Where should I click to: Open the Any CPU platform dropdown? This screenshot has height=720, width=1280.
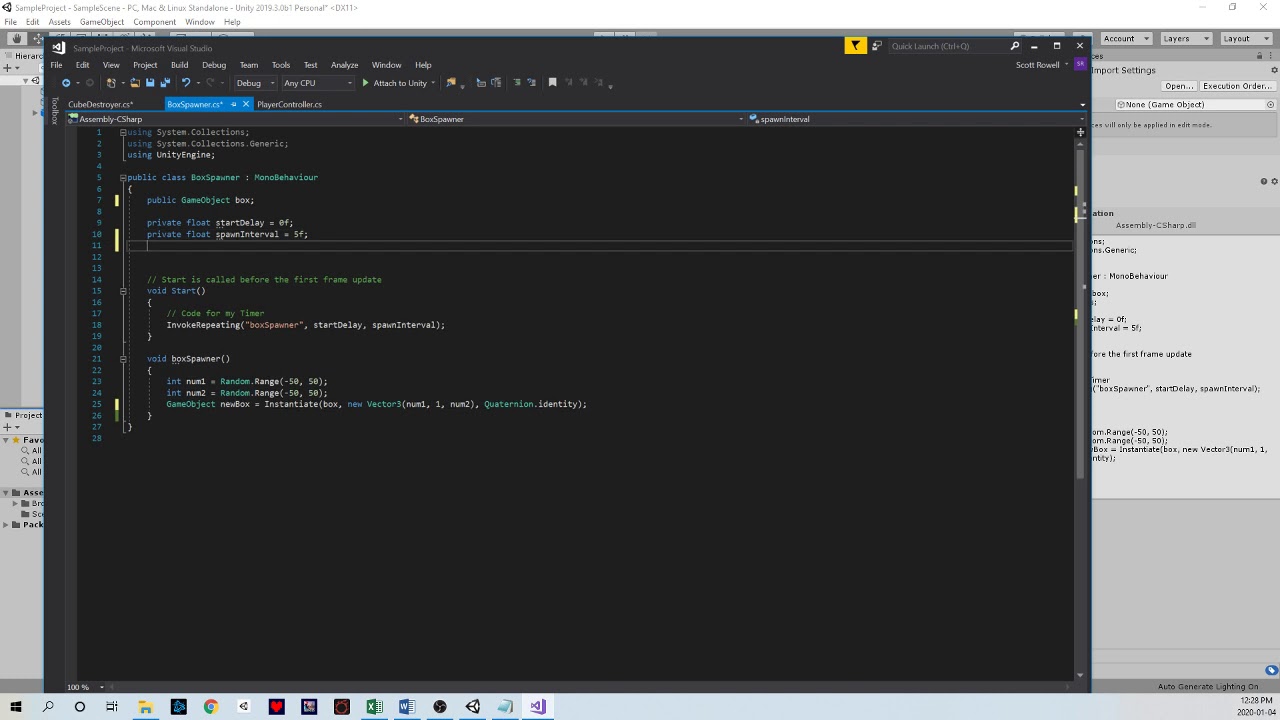tap(317, 83)
